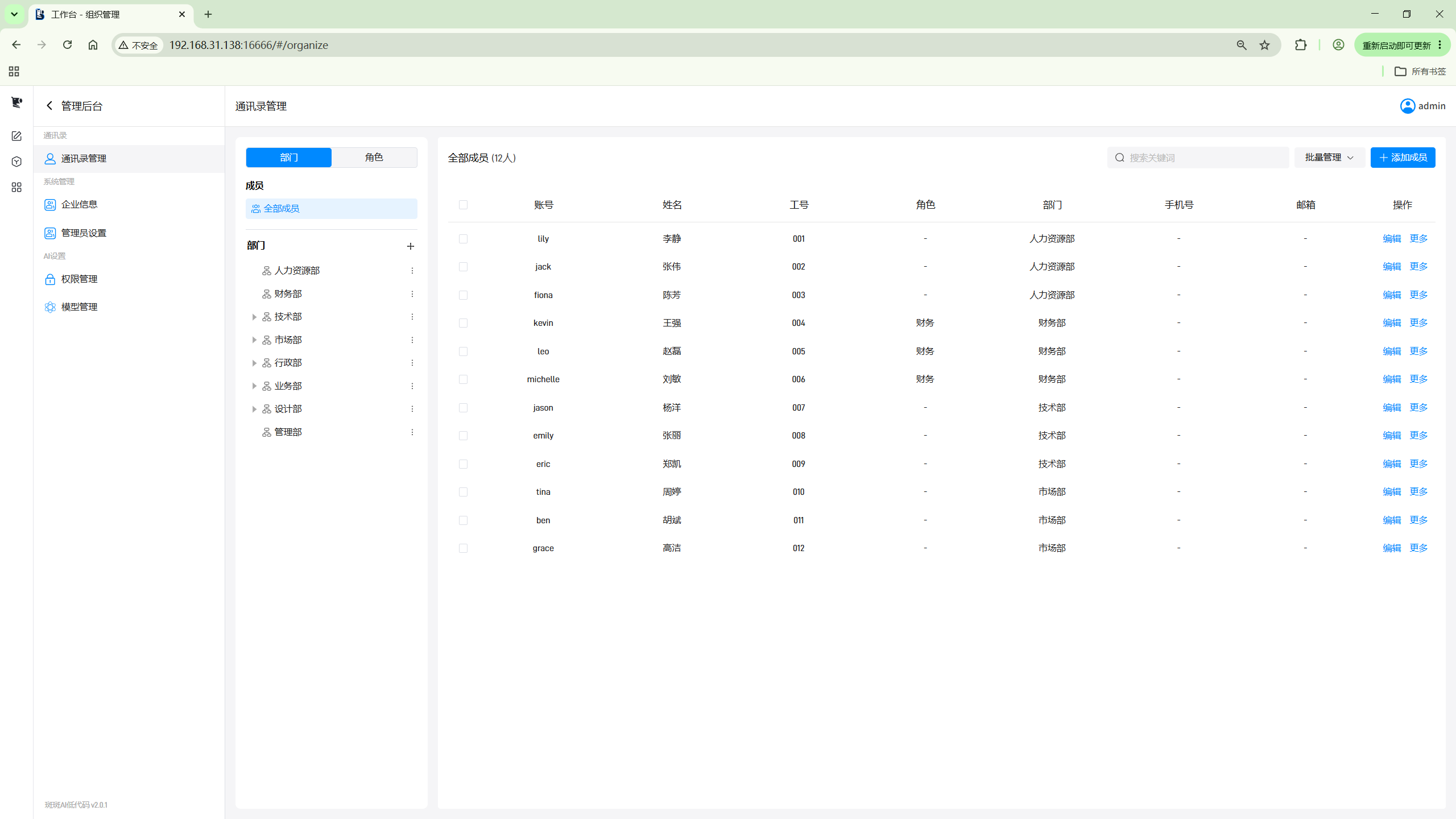Screen dimensions: 1456x819
Task: Tick the select-all checkbox in table header
Action: 463,205
